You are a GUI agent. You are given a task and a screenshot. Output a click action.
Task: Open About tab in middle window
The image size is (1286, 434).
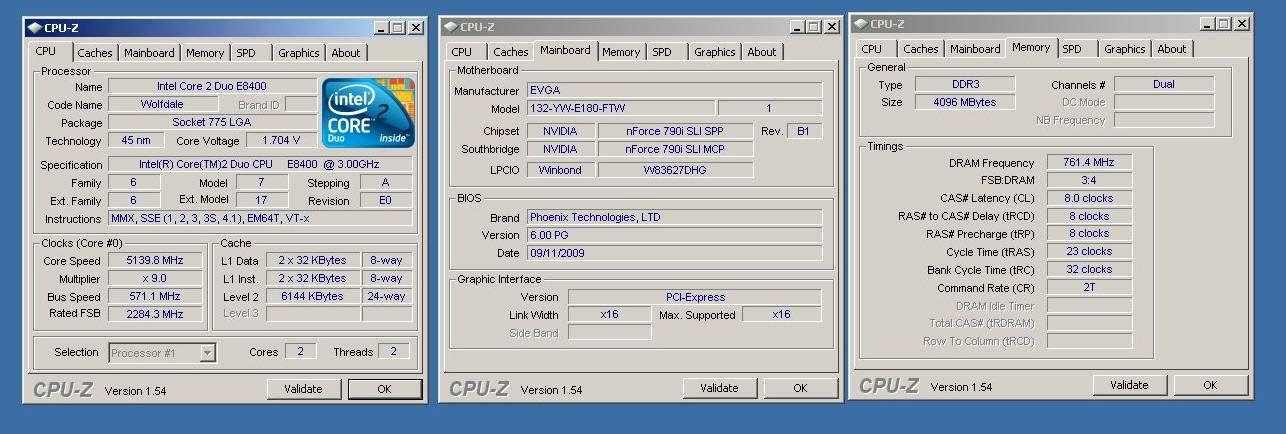click(x=762, y=52)
